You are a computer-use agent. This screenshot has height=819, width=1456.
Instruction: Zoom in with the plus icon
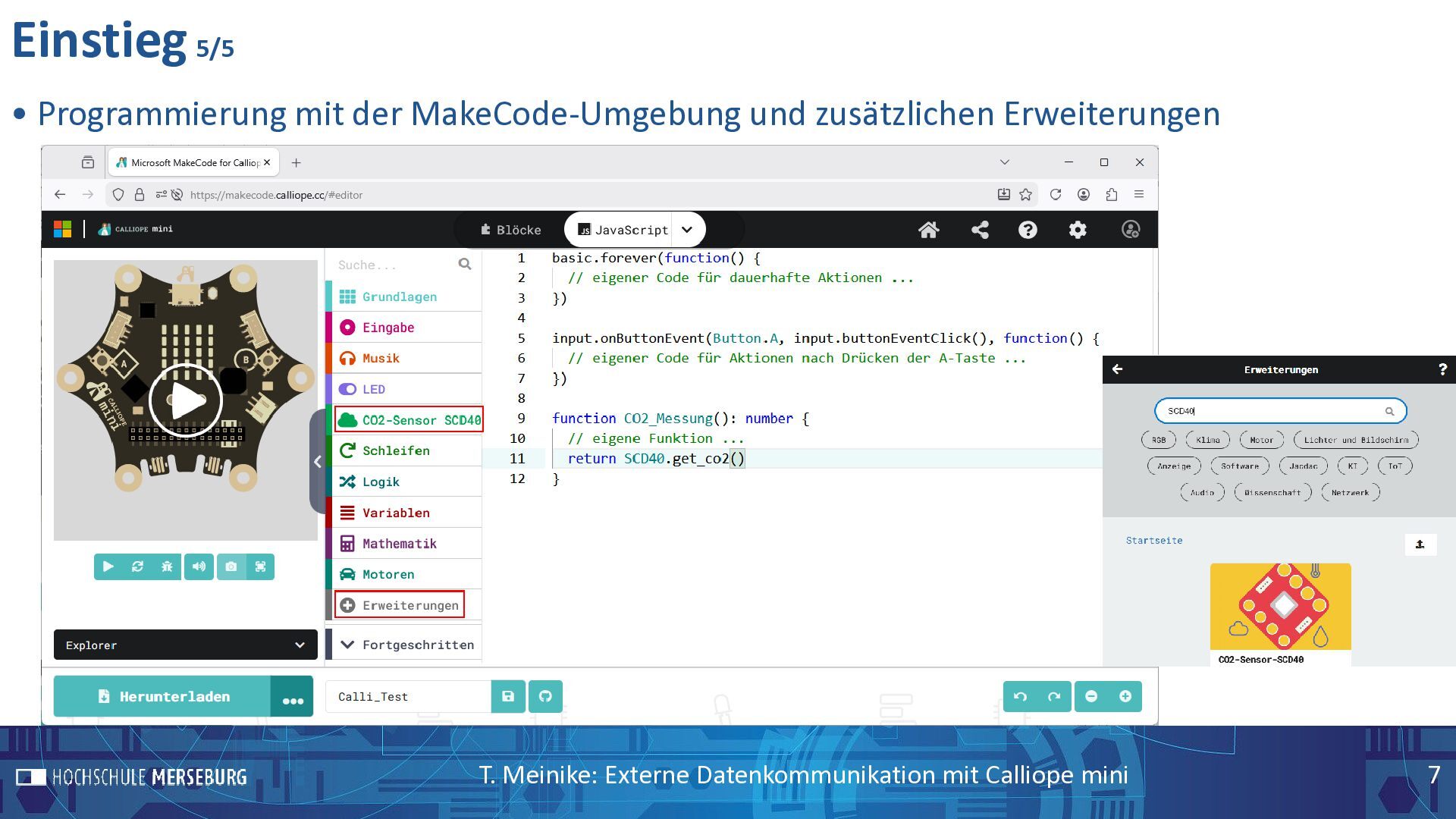coord(1125,696)
